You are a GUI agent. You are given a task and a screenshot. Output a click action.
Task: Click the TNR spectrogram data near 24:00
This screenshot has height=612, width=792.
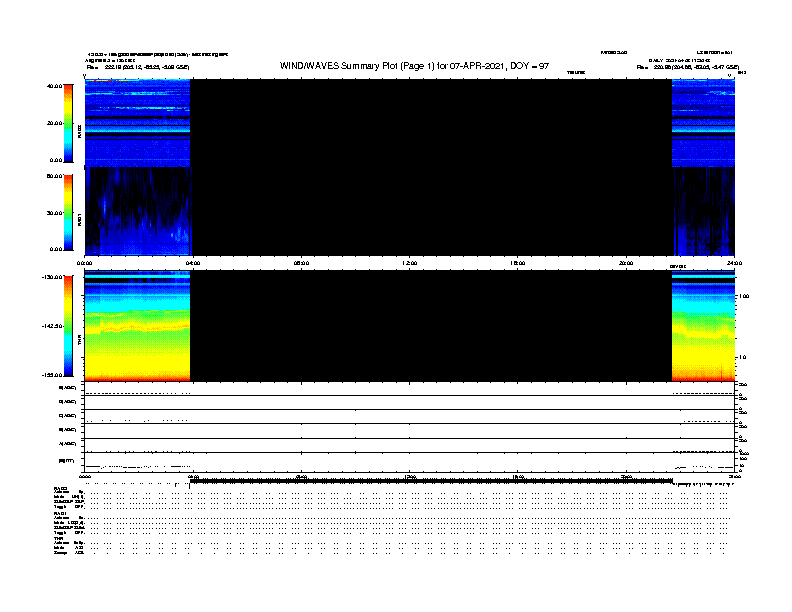tap(703, 326)
